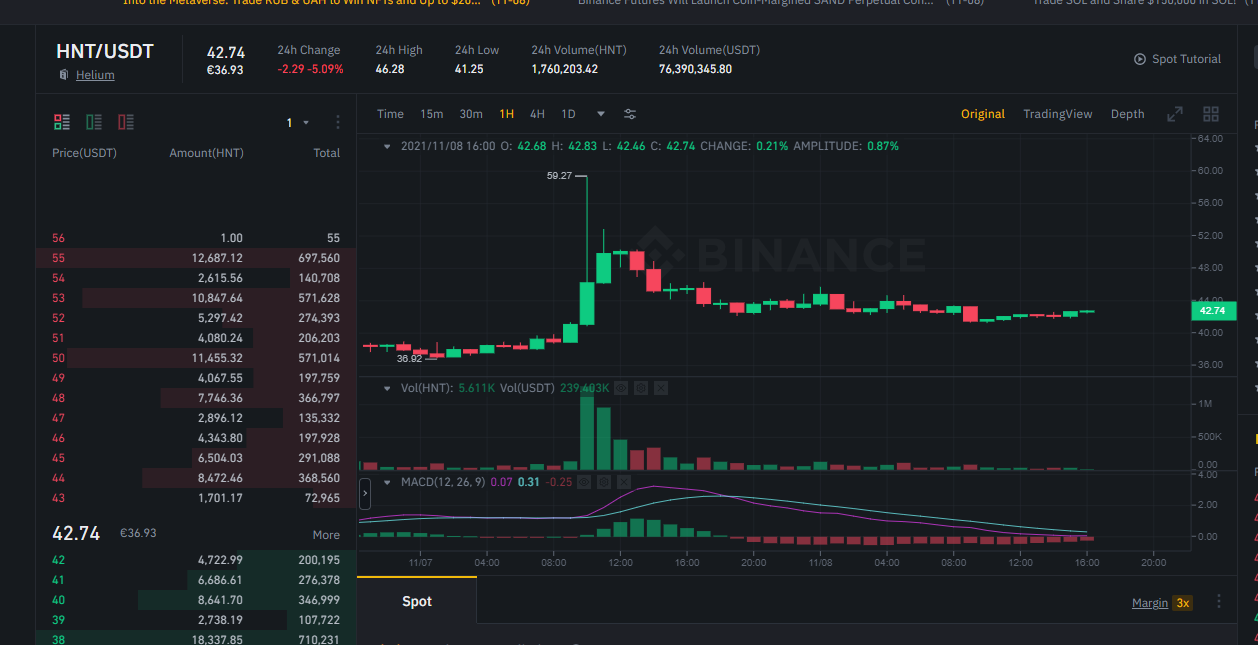Open order book more options menu
The height and width of the screenshot is (645, 1258).
tap(338, 122)
